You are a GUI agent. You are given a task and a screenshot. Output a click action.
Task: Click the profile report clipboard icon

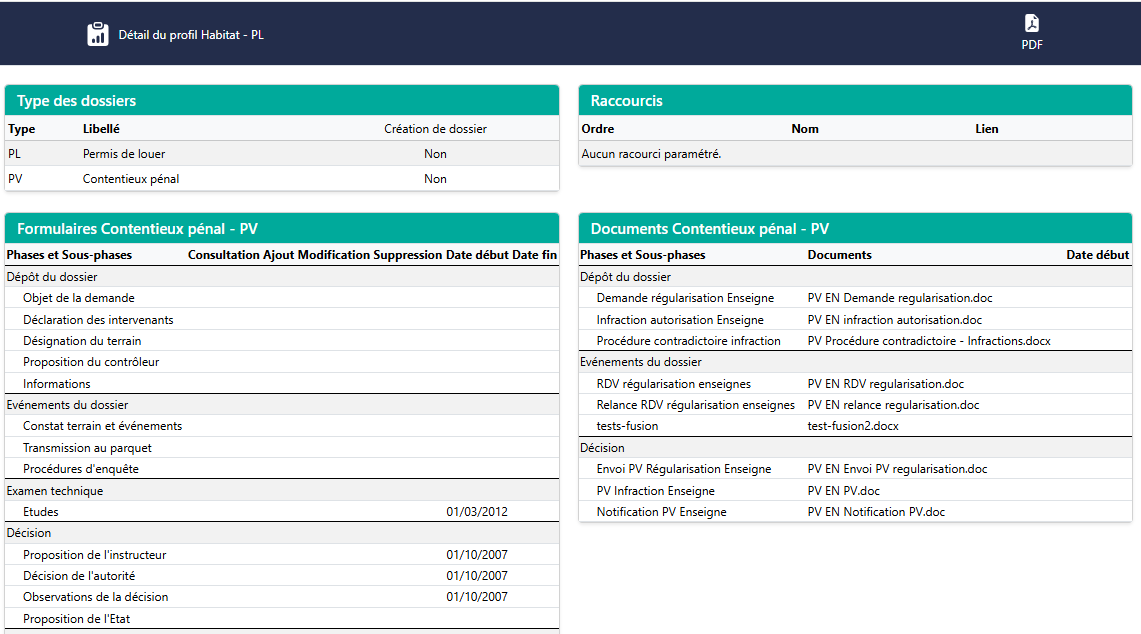tap(97, 34)
